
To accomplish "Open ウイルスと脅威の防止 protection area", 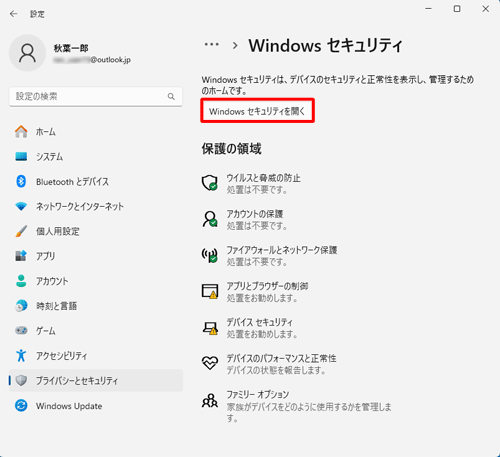I will [263, 184].
